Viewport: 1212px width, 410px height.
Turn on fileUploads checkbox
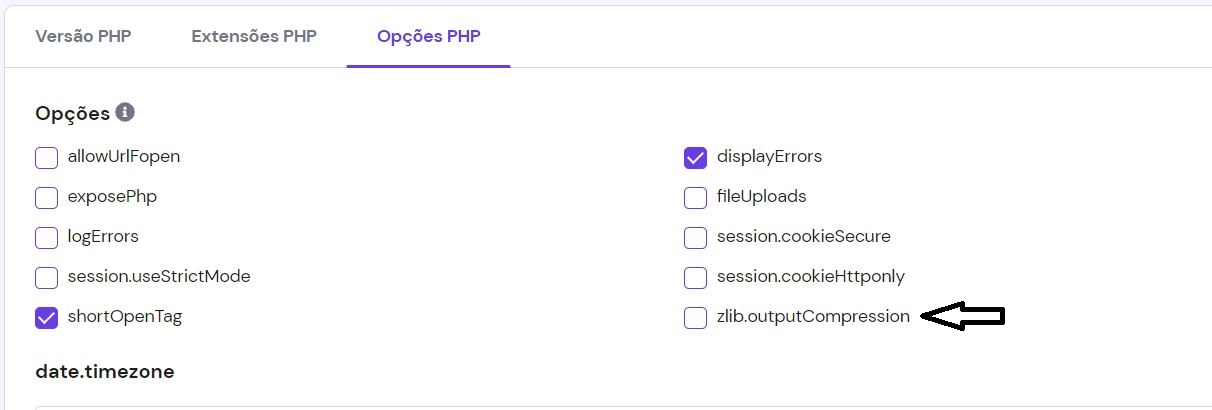coord(695,197)
